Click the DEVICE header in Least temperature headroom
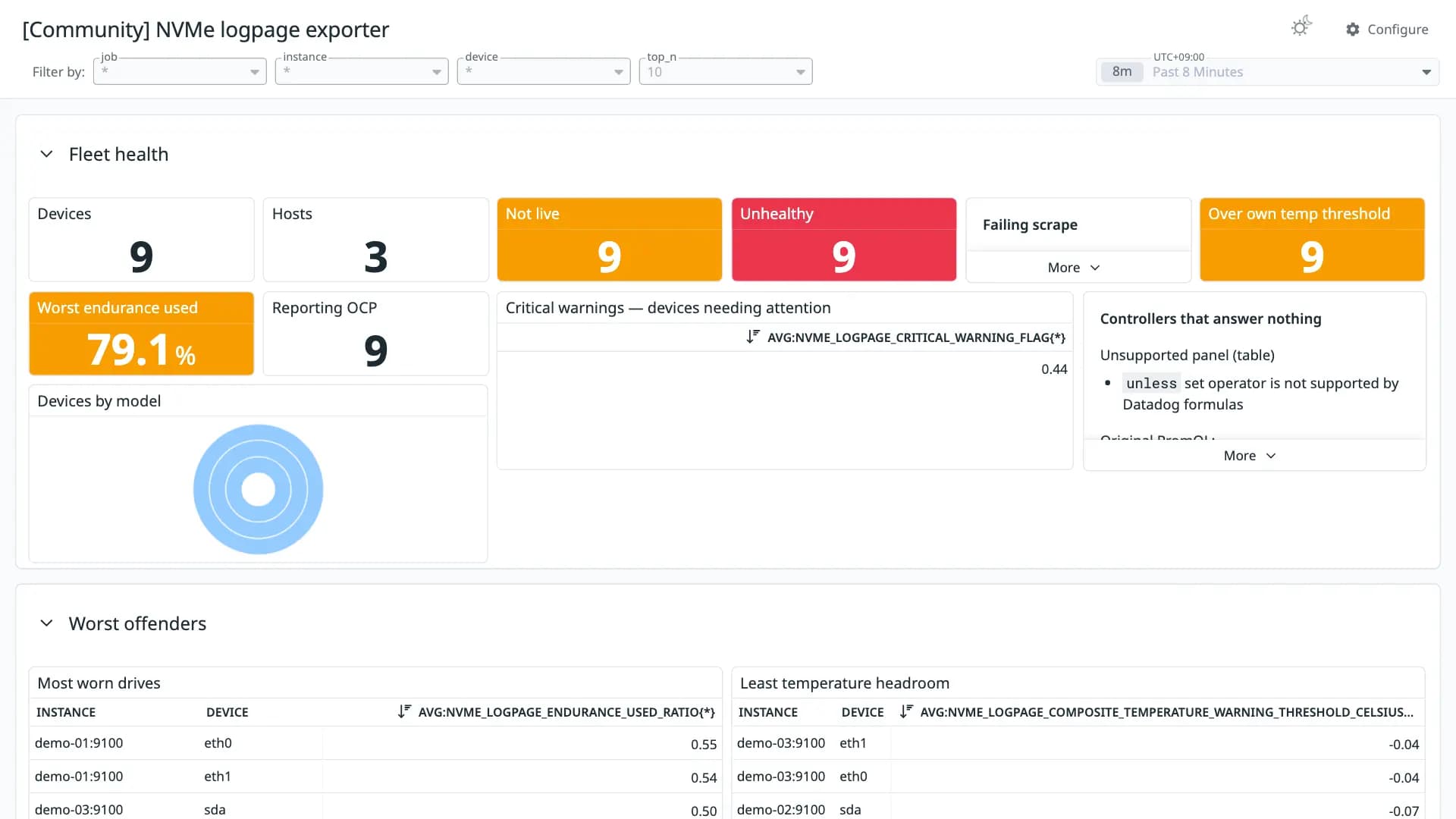 [863, 712]
